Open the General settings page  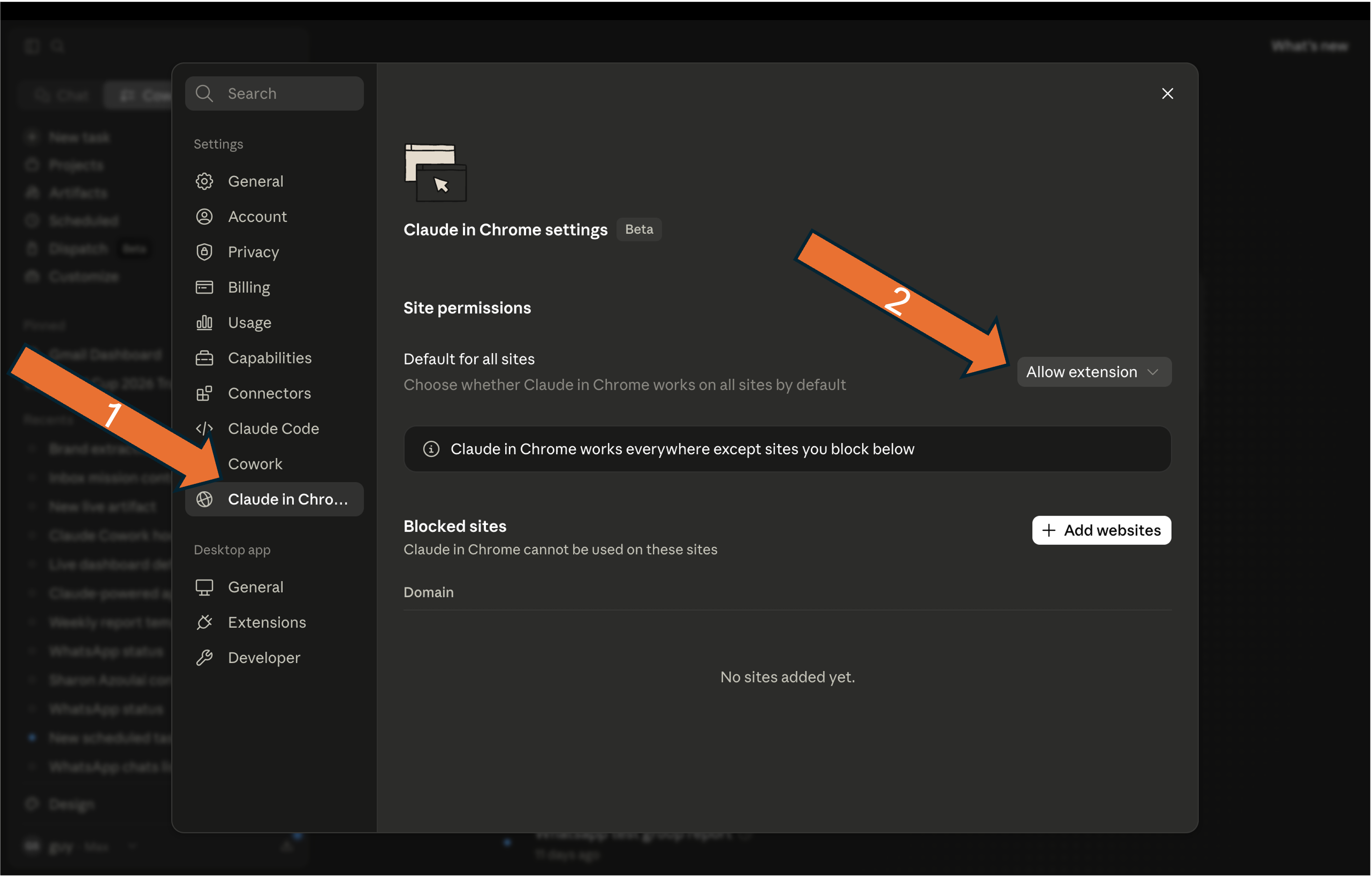click(274, 181)
